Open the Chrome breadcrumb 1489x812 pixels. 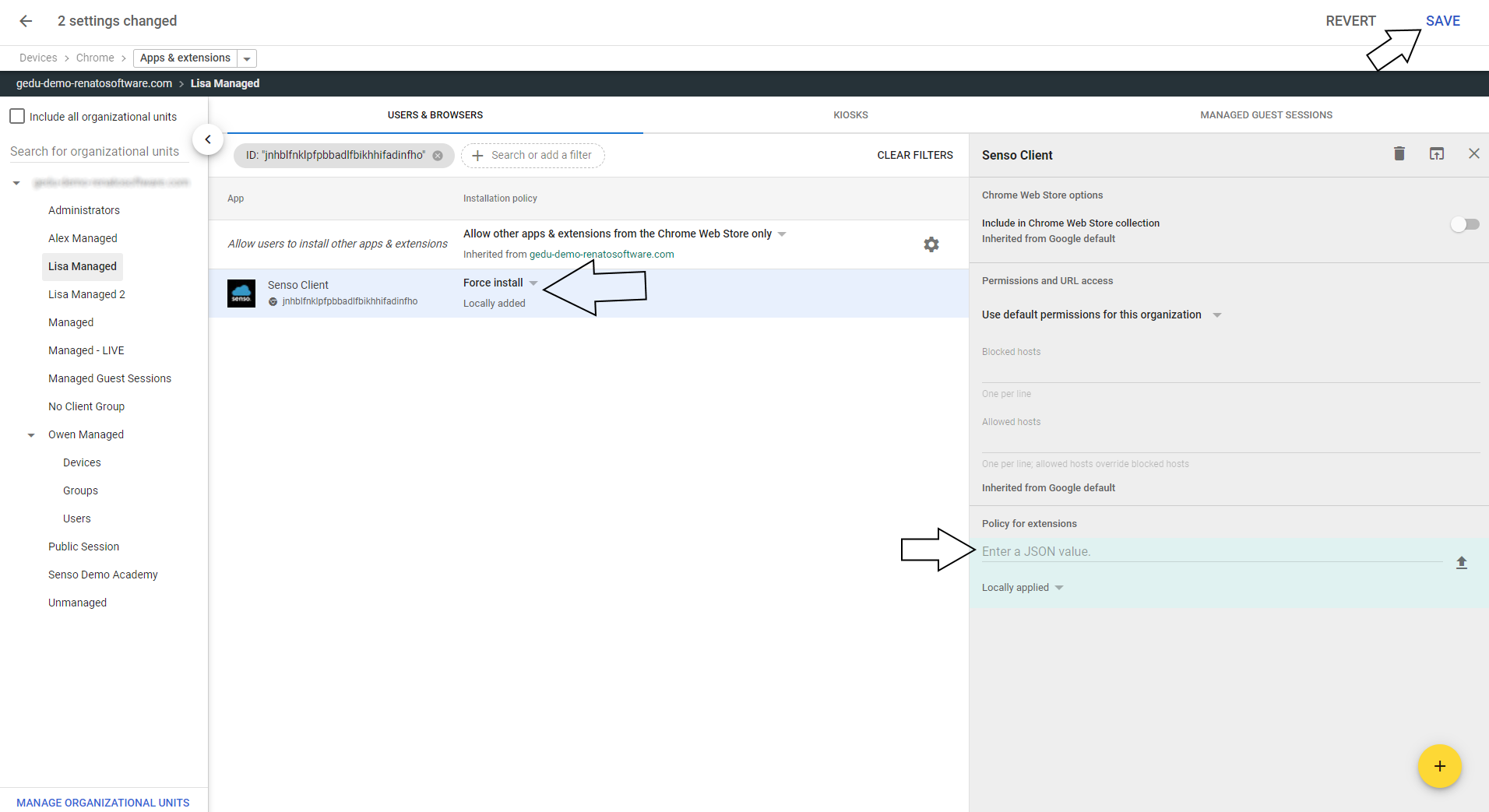tap(95, 58)
